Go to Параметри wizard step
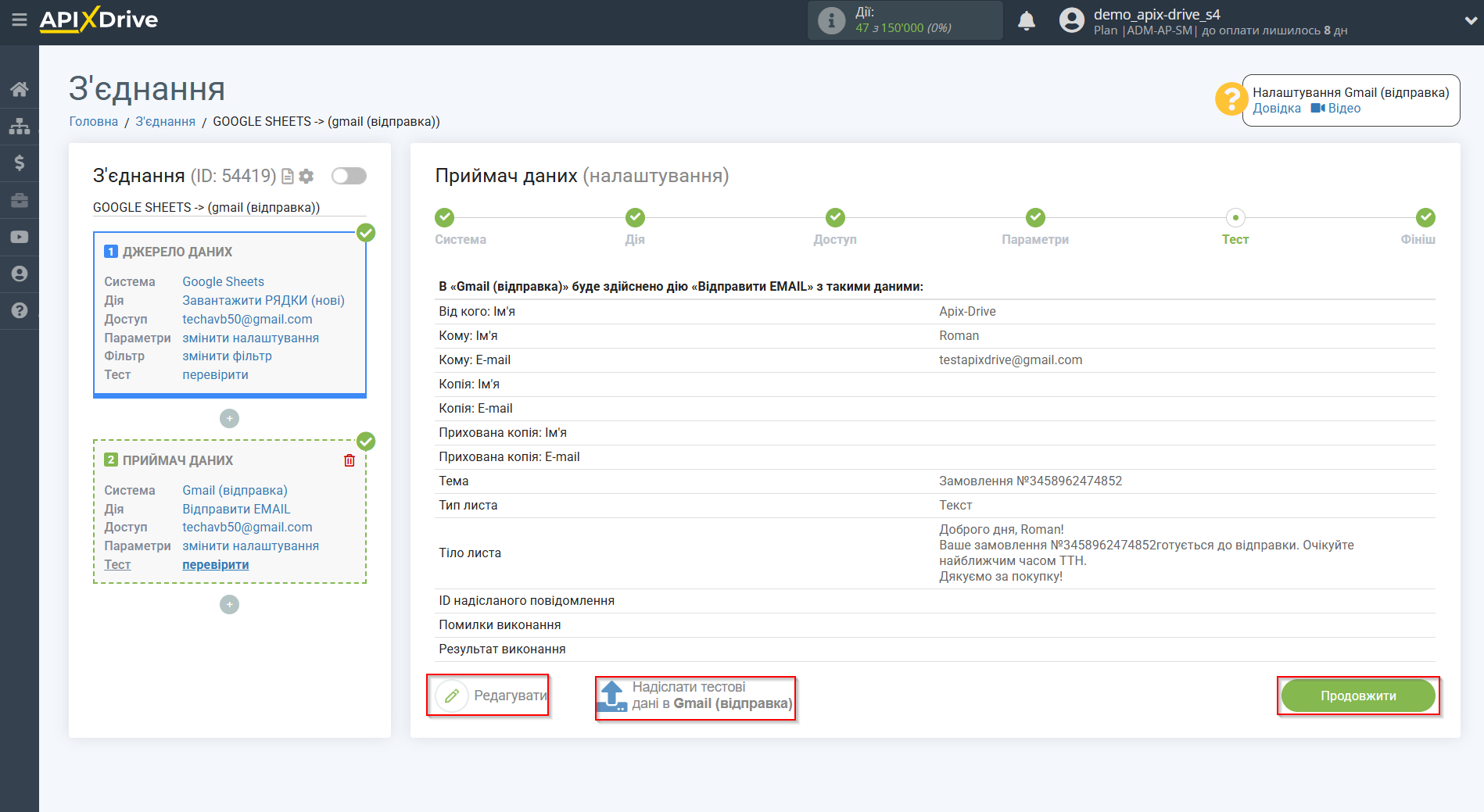 (1035, 217)
